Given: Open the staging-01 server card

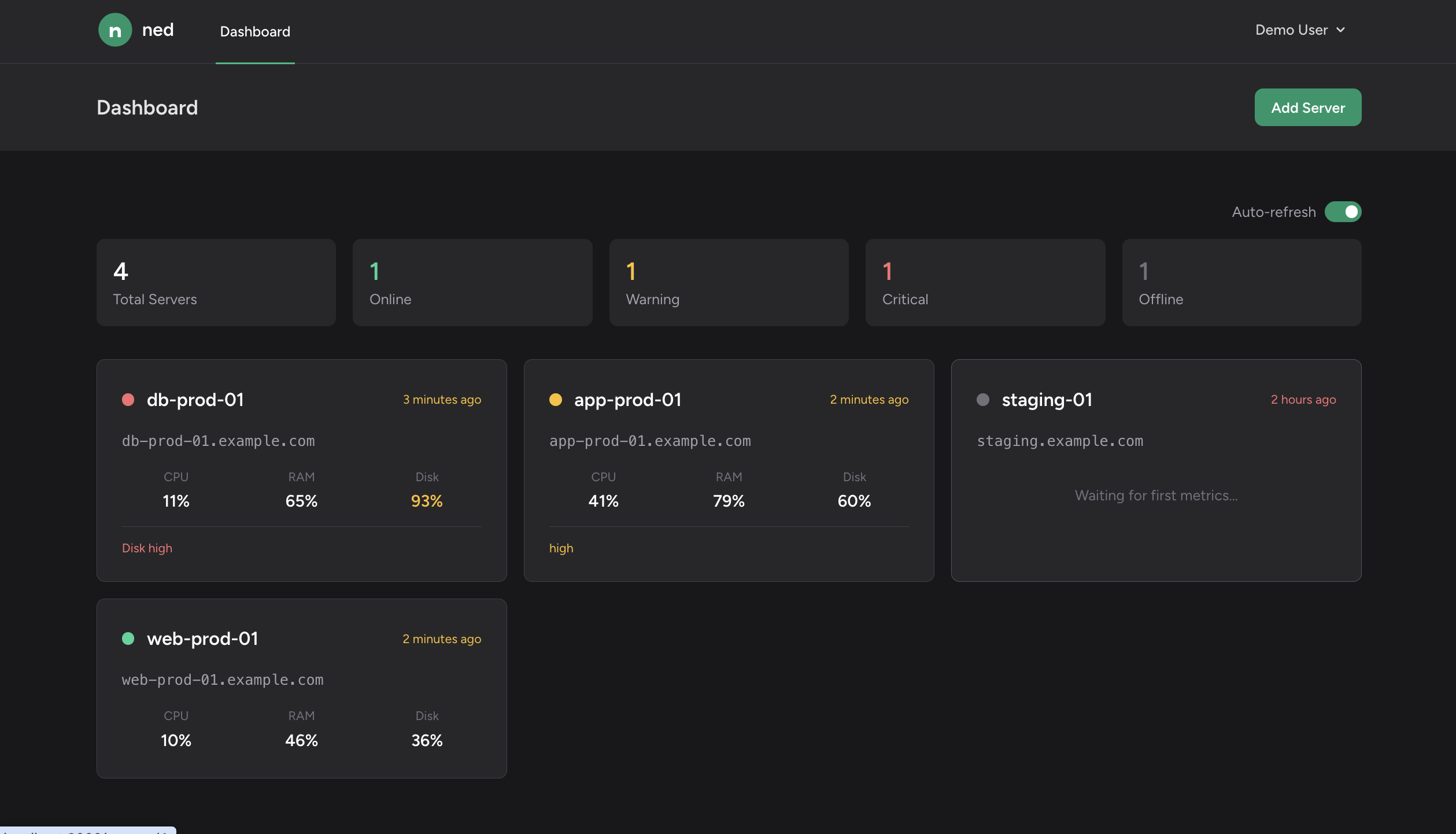Looking at the screenshot, I should pos(1155,470).
